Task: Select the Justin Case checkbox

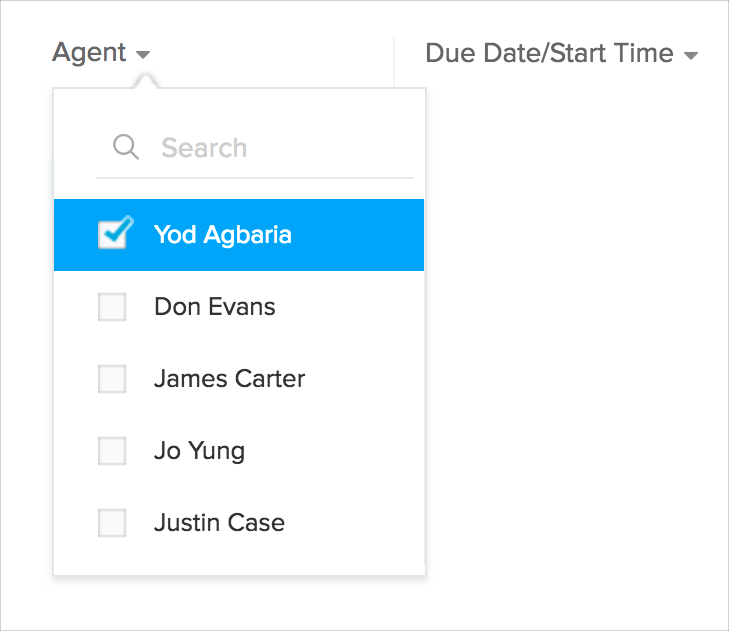Action: [112, 523]
